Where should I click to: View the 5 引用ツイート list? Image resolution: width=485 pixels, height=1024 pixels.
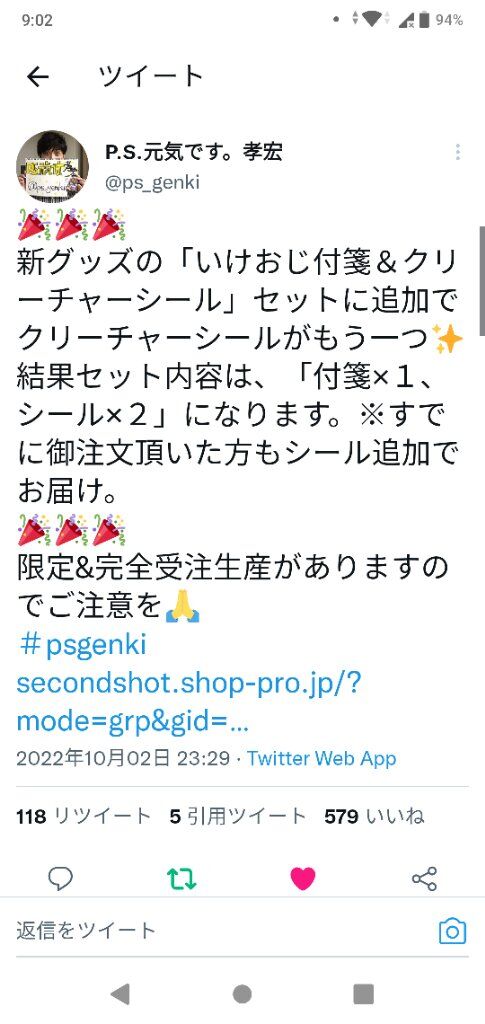coord(238,816)
